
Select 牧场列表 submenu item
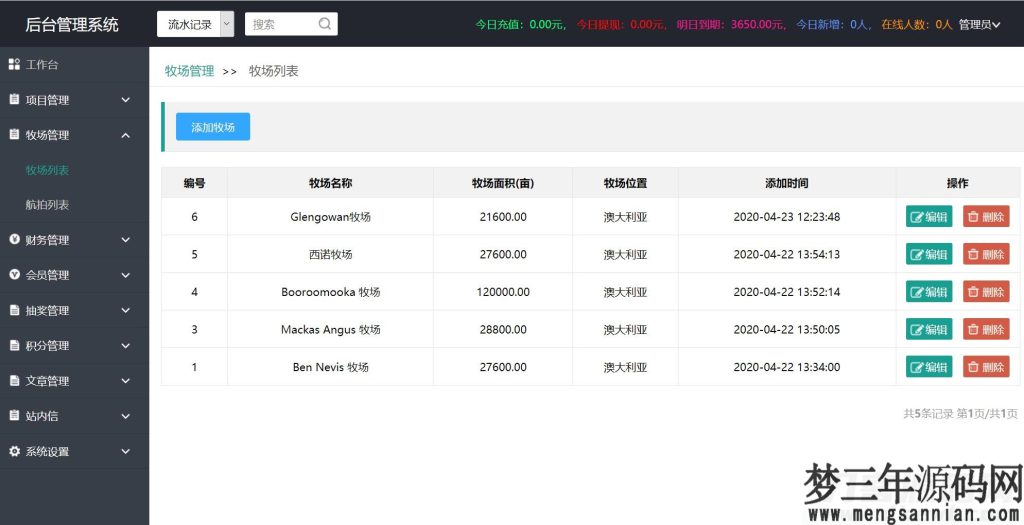pos(47,170)
